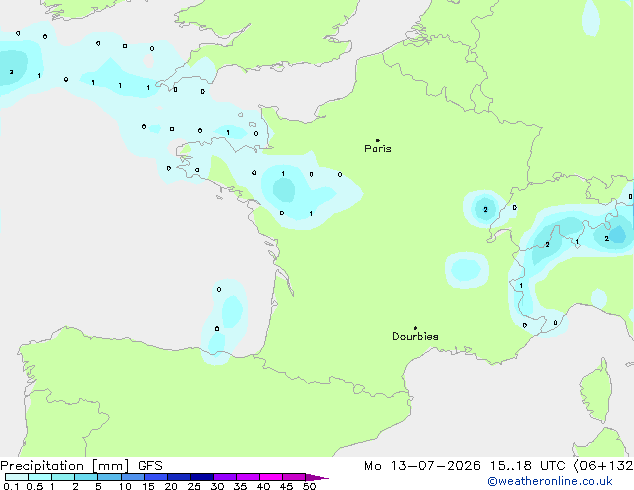This screenshot has height=490, width=634.
Task: Pick the legend swatch for 1–2 mm
Action: point(63,477)
